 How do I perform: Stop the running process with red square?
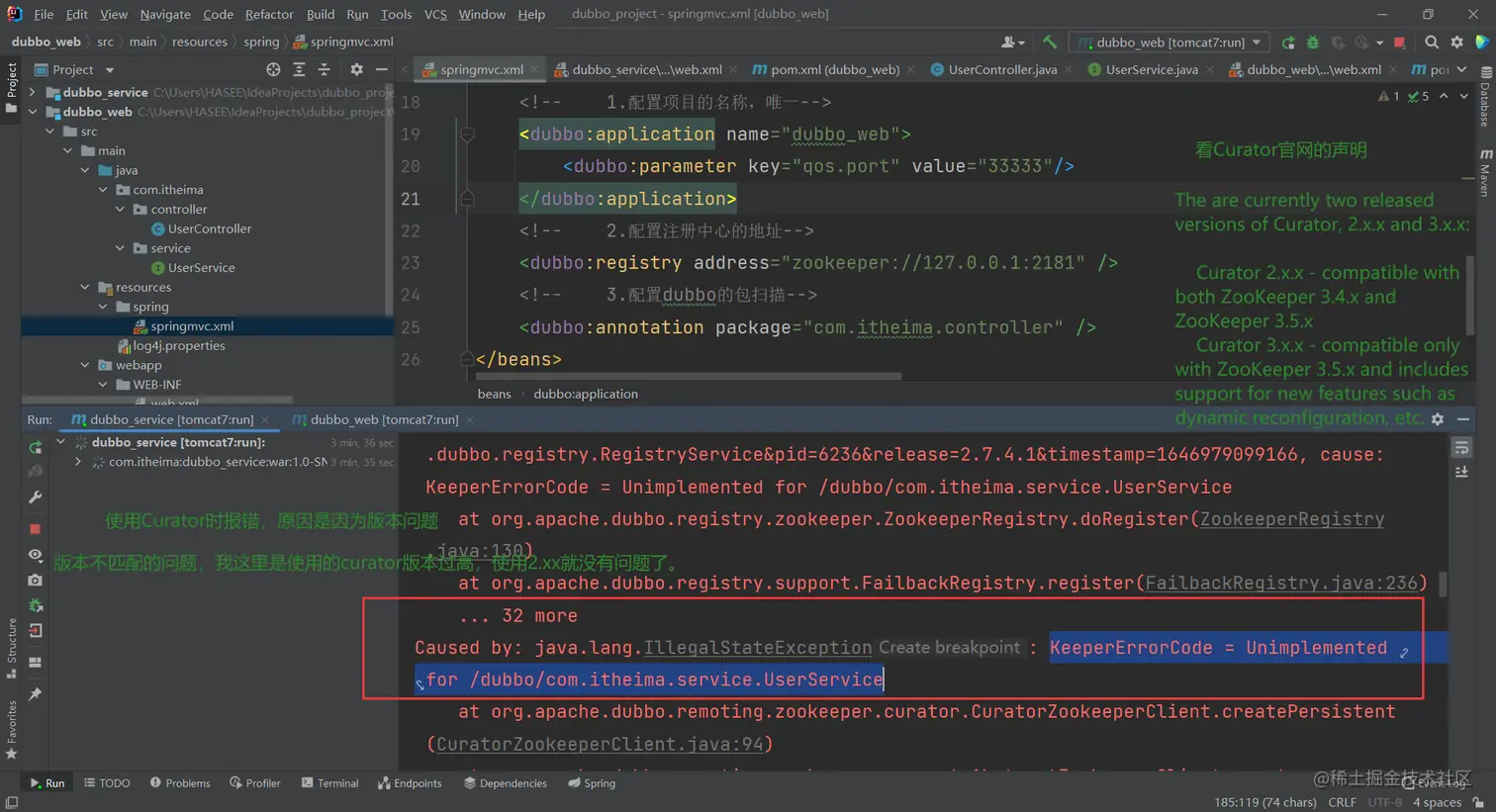(x=1399, y=43)
